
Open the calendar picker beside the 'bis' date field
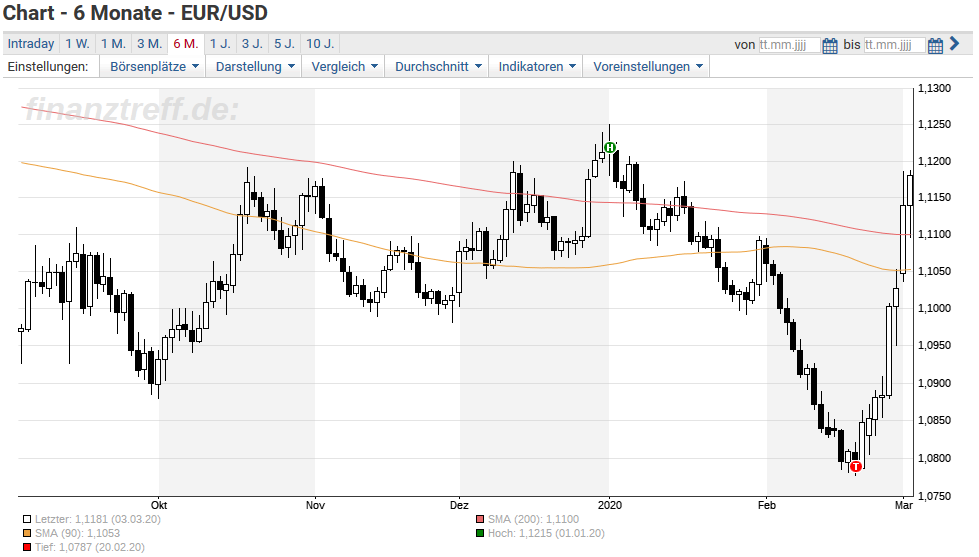coord(935,46)
